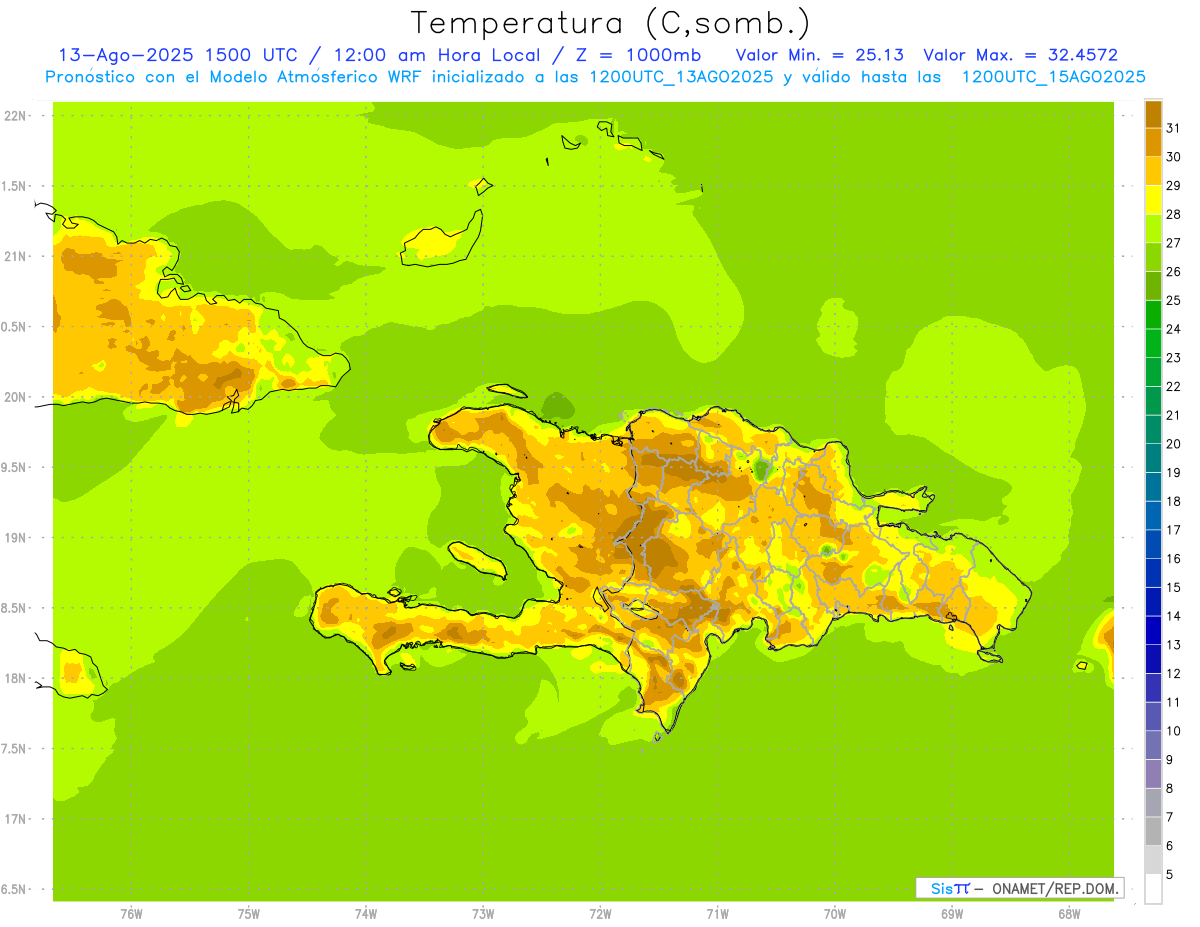Screen dimensions: 1200x927
Task: Click the 'Valor Min. = 25.13' readout
Action: pos(820,55)
